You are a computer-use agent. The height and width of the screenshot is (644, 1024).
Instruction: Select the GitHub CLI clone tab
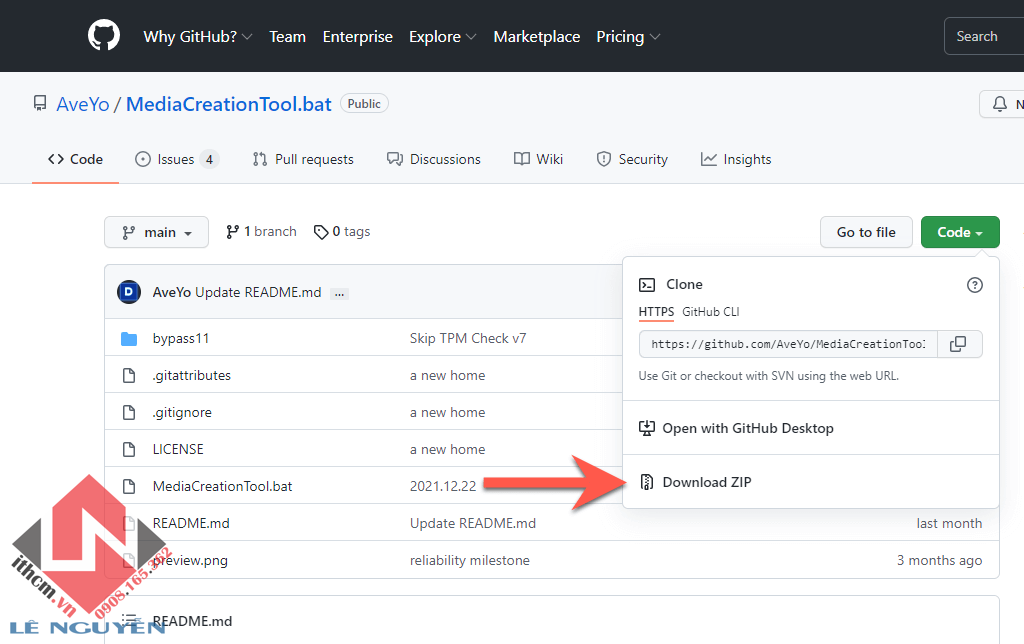click(711, 312)
